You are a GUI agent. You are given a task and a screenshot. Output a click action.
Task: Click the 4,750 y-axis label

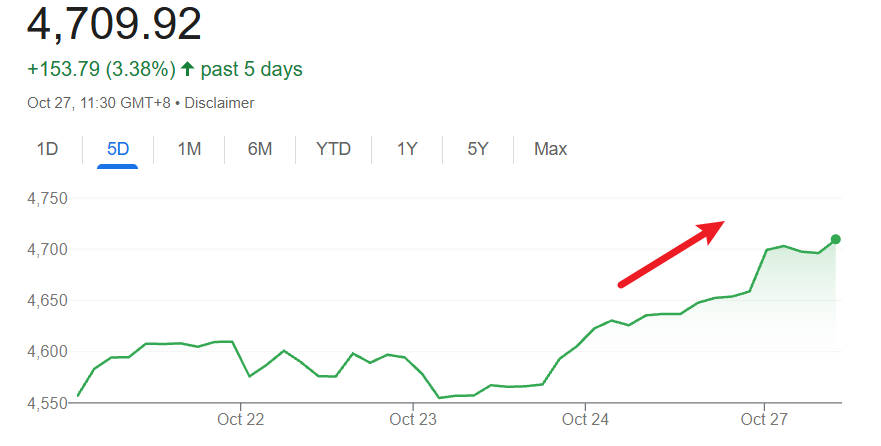[47, 199]
